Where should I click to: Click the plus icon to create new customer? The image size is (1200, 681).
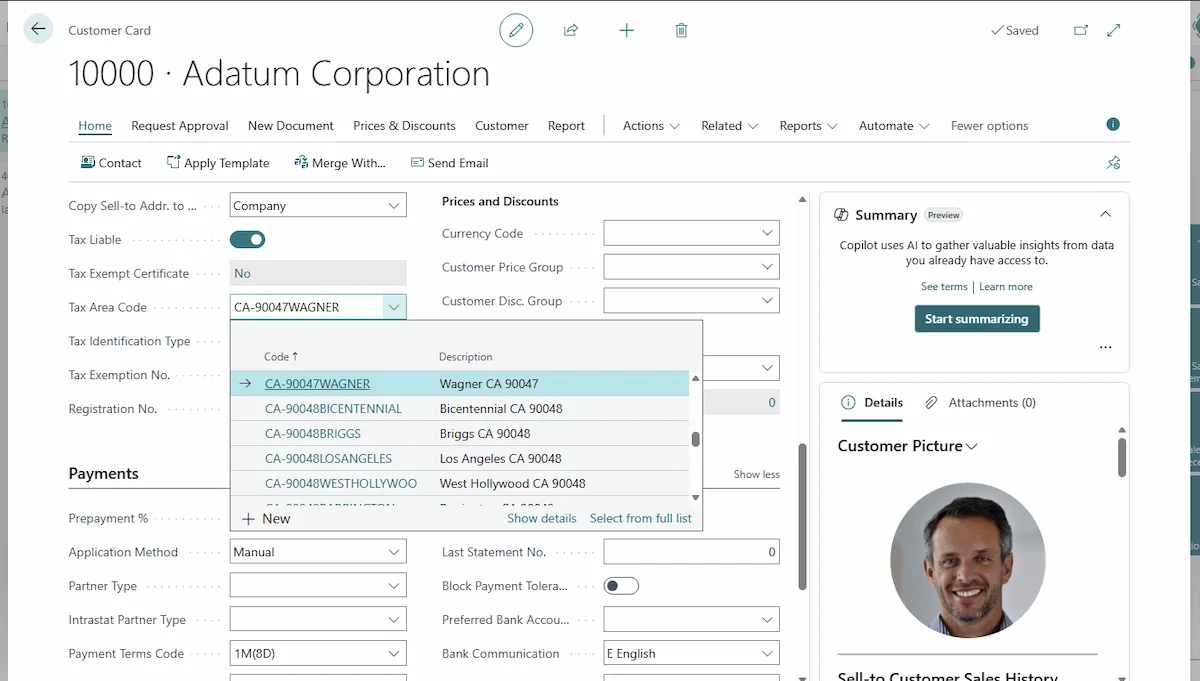point(626,30)
